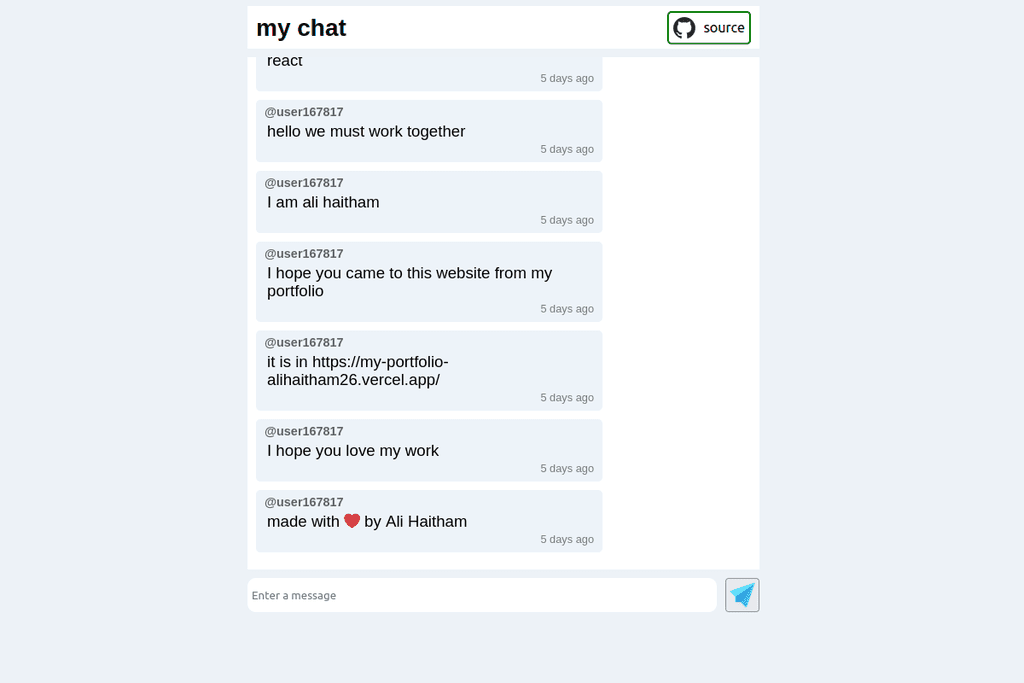Click timestamp on 'made with' message
Image resolution: width=1024 pixels, height=683 pixels.
(567, 539)
